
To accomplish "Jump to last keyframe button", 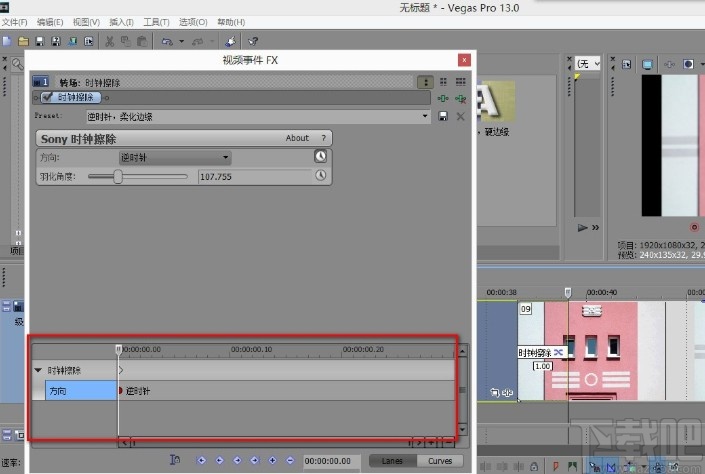I will coord(254,460).
